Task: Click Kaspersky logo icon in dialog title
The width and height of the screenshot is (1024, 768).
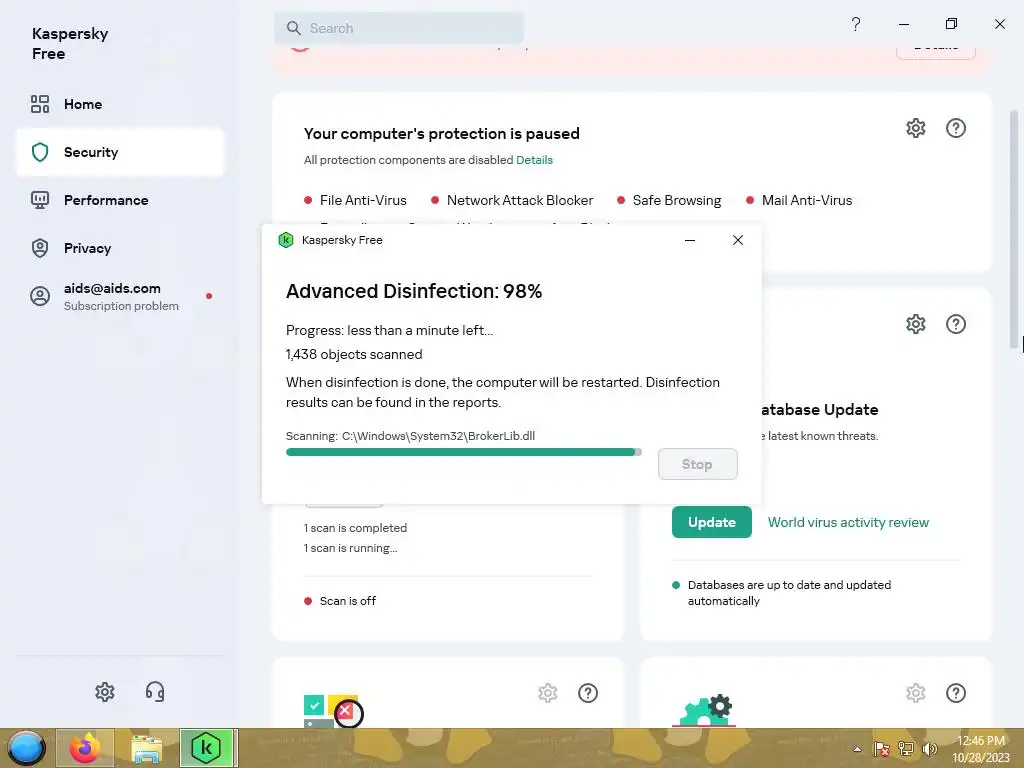Action: [286, 240]
